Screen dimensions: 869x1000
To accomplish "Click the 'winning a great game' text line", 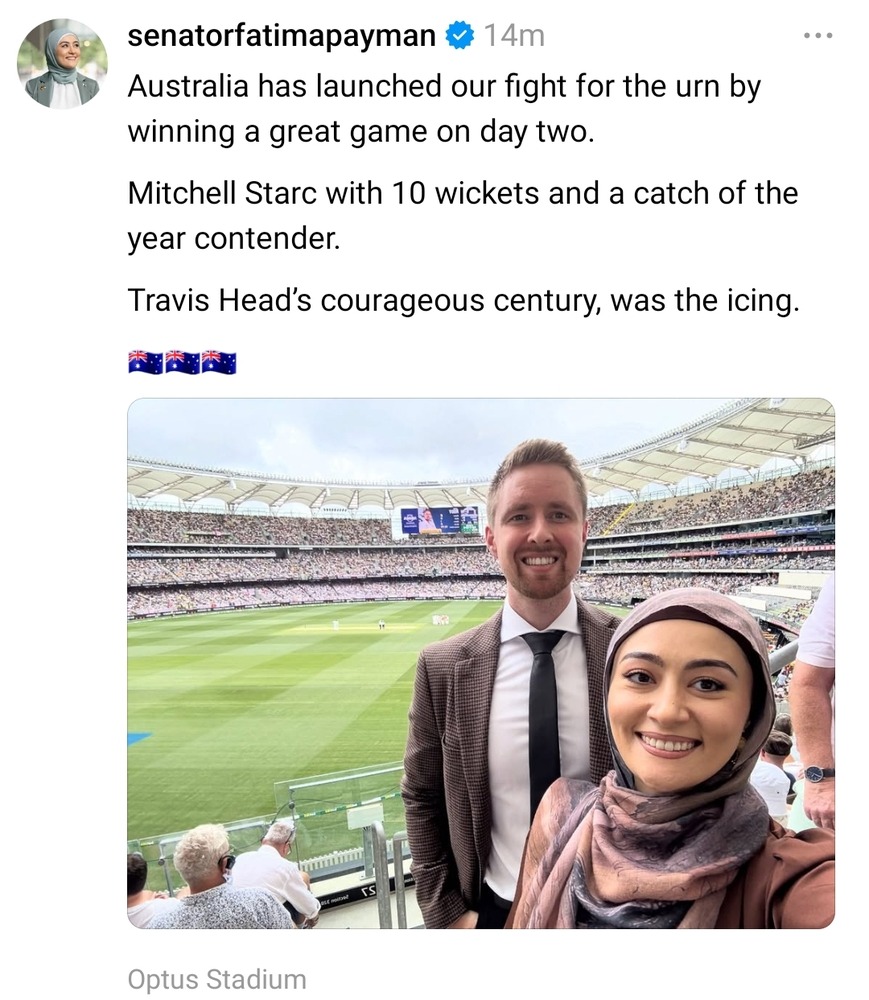I will (361, 132).
